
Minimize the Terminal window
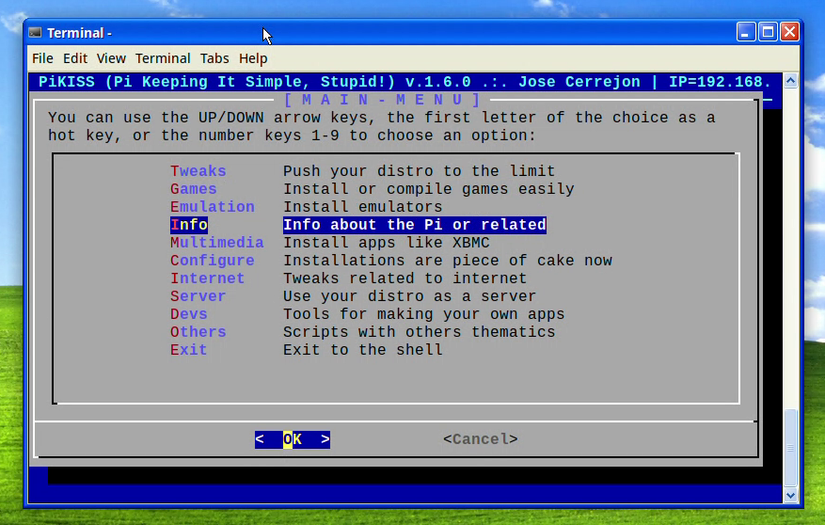pos(746,32)
